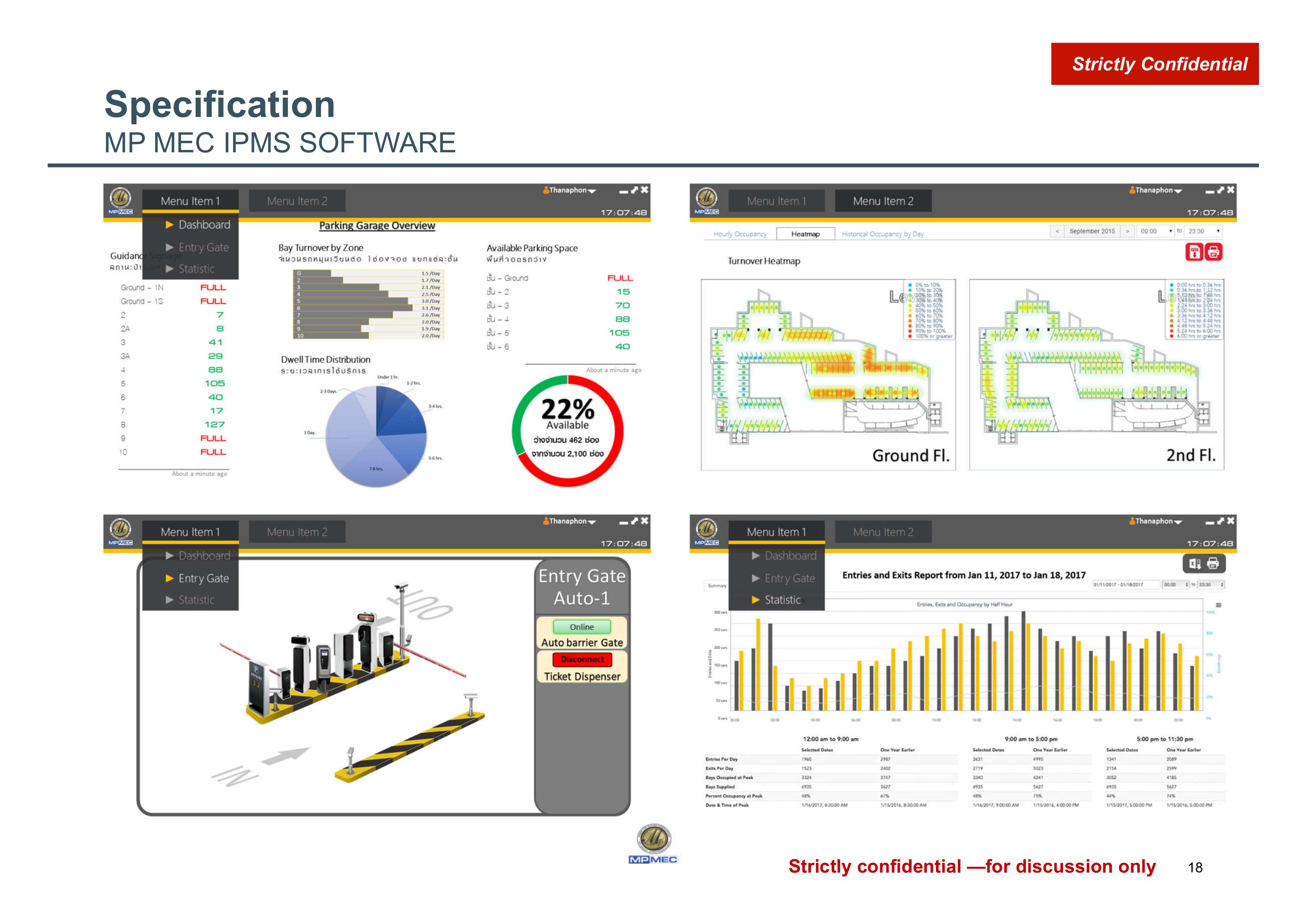Open the 00:00 start time dropdown in Heatmap

[x=1155, y=231]
